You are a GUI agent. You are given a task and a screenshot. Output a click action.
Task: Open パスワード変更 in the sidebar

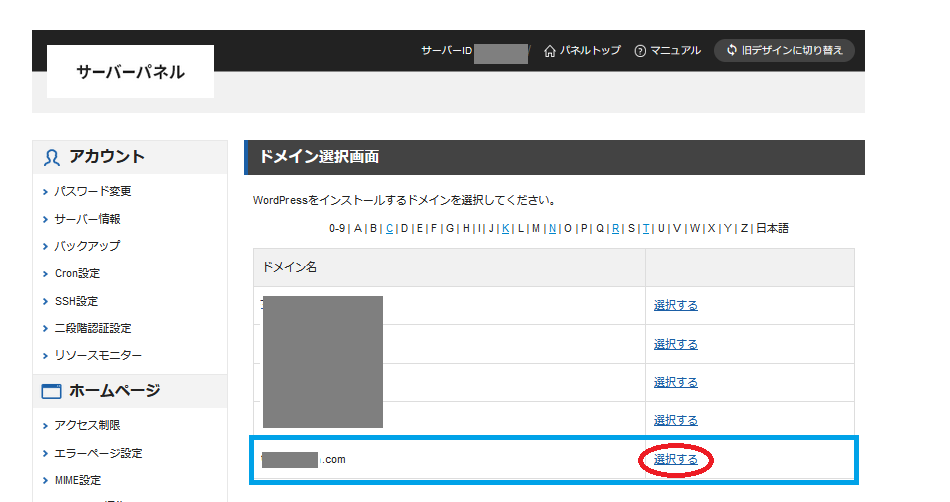pyautogui.click(x=92, y=191)
